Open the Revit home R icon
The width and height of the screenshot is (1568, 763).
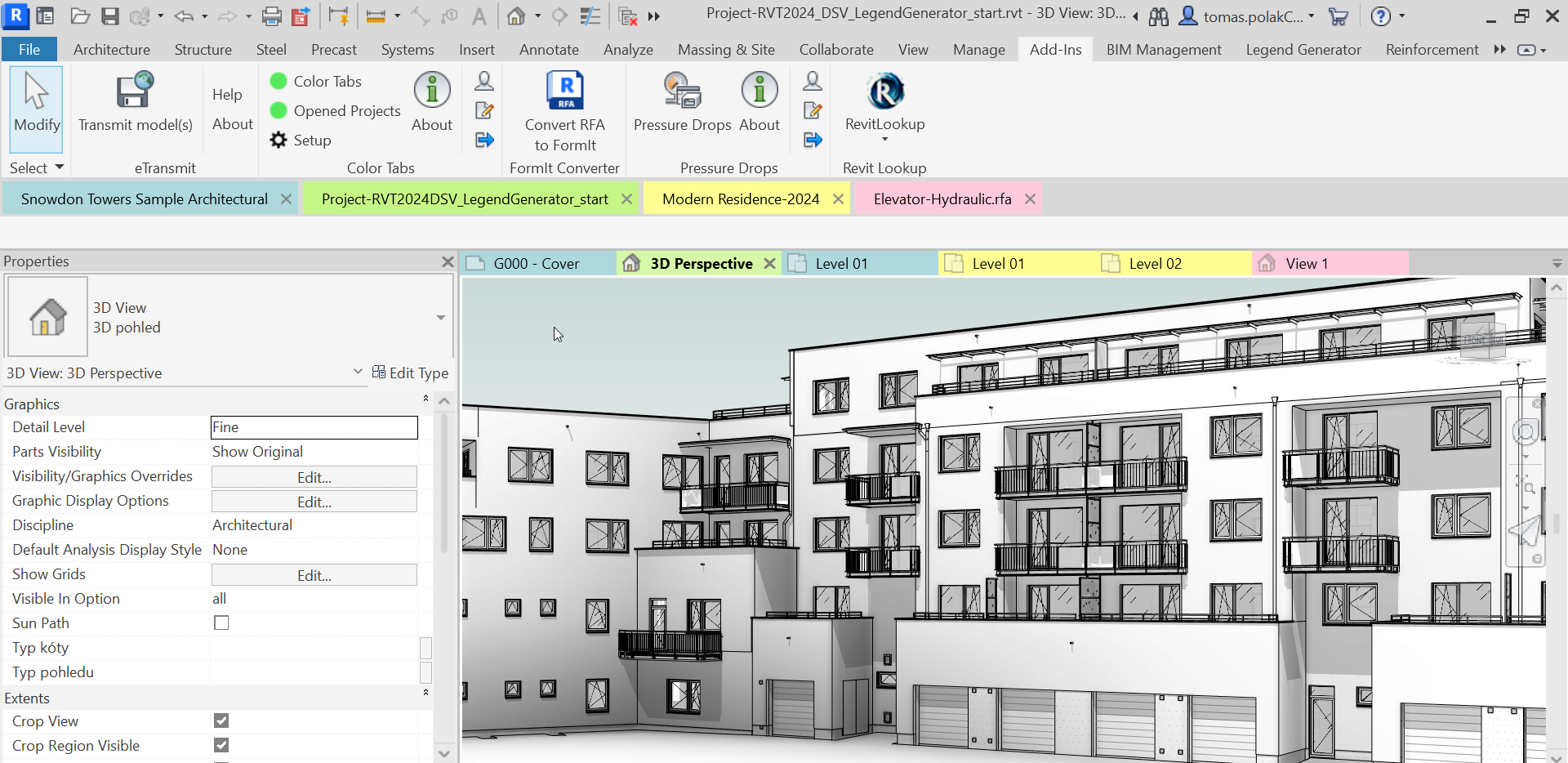[16, 16]
